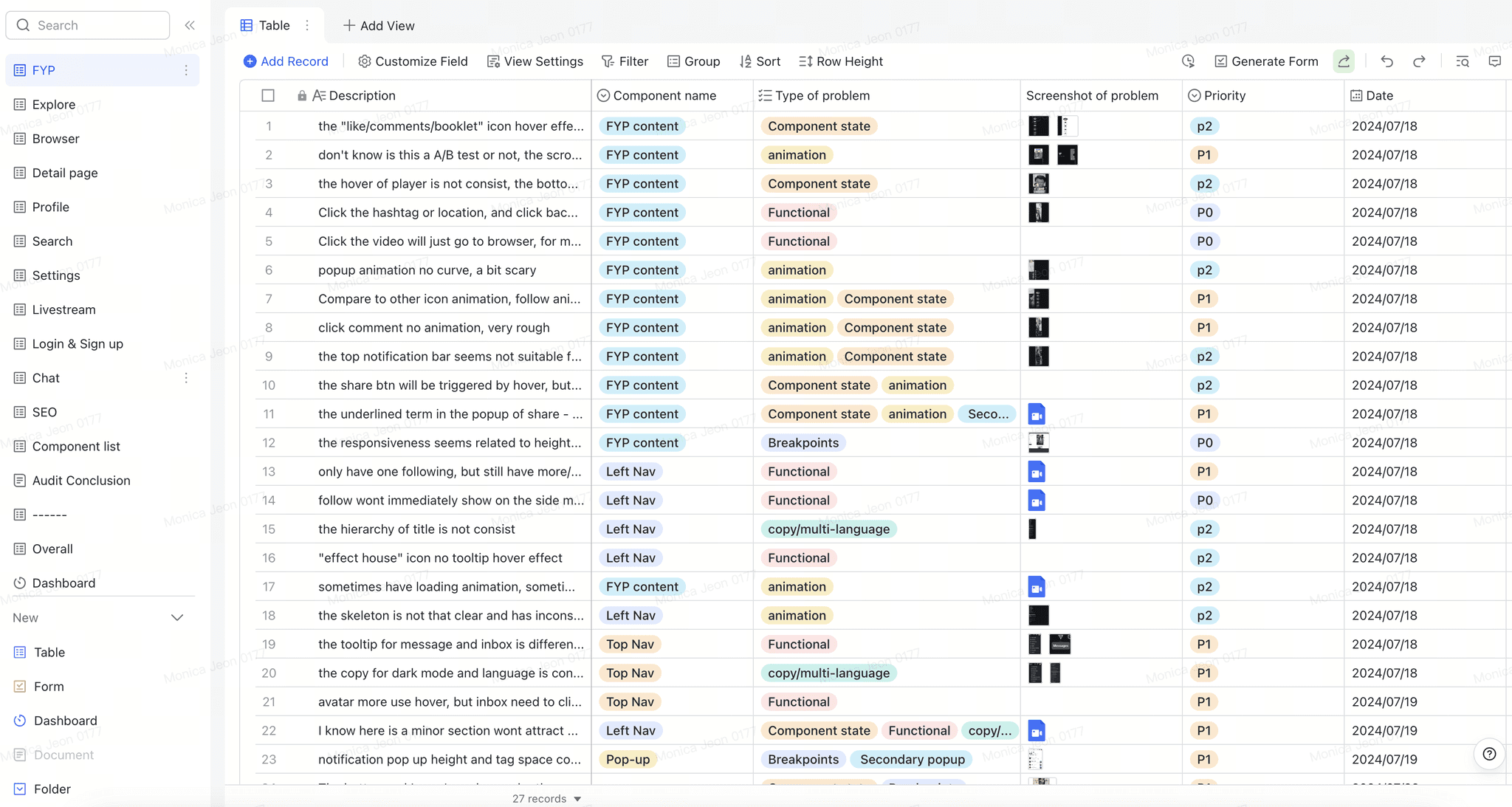Collapse the New section chevron
Image resolution: width=1512 pixels, height=807 pixels.
point(177,617)
